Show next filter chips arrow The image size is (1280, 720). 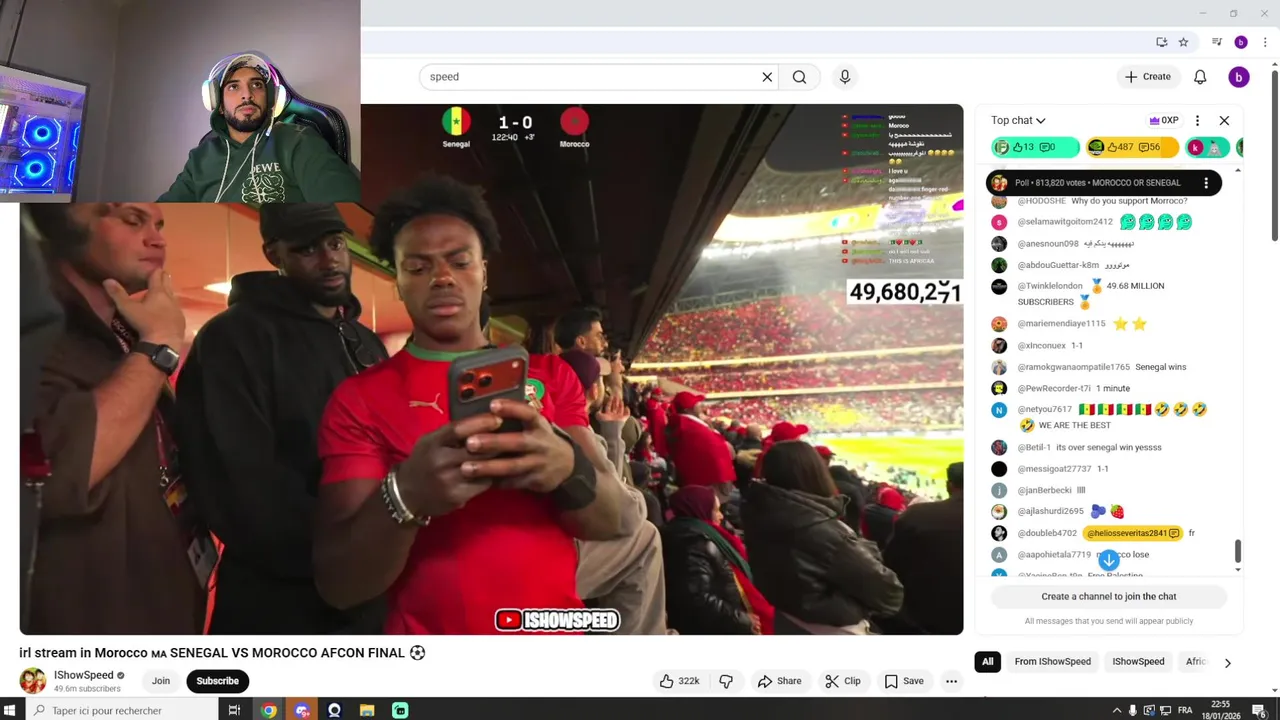point(1227,662)
